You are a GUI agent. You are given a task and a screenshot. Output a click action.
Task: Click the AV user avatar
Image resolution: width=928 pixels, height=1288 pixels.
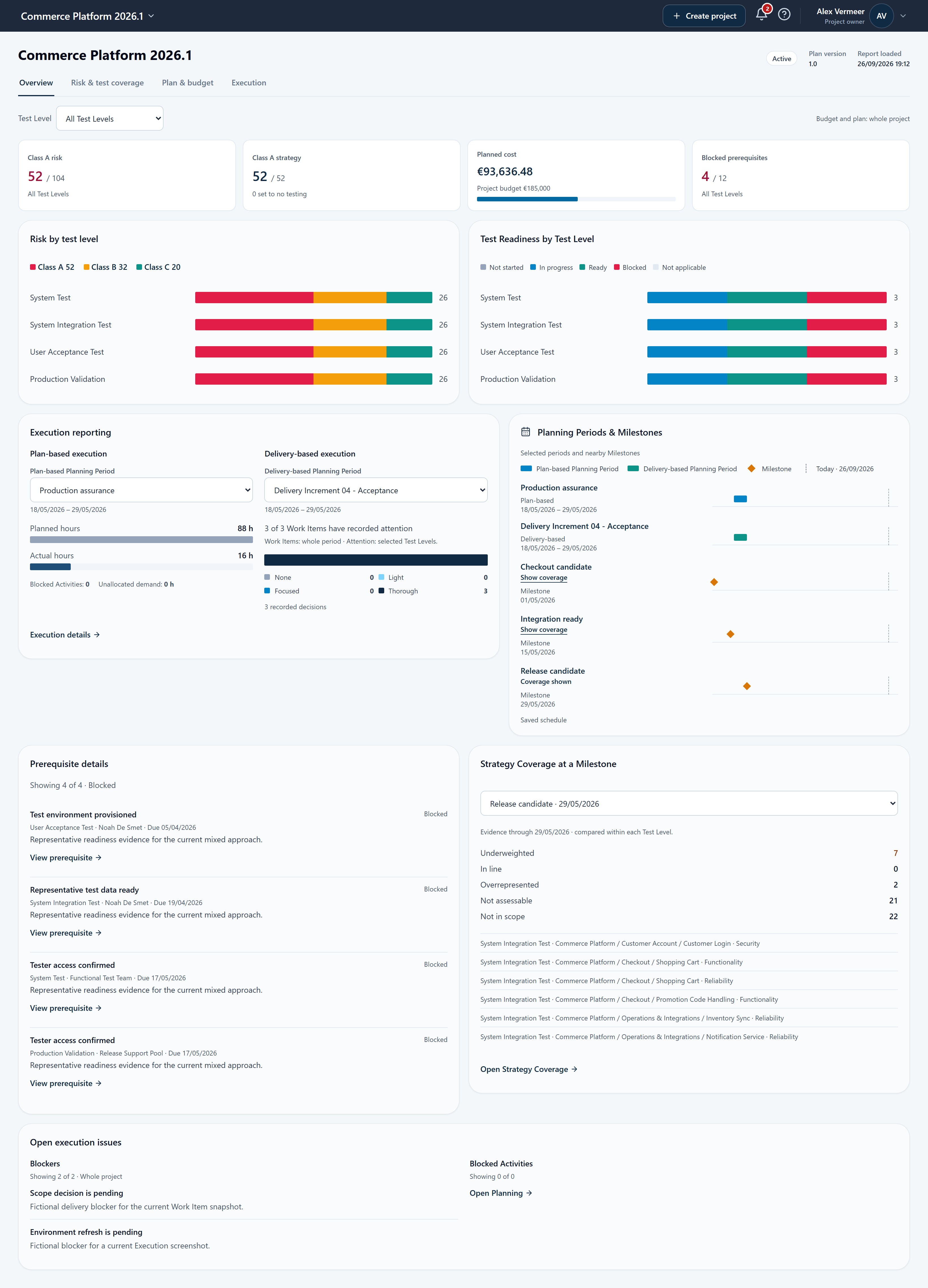click(881, 16)
